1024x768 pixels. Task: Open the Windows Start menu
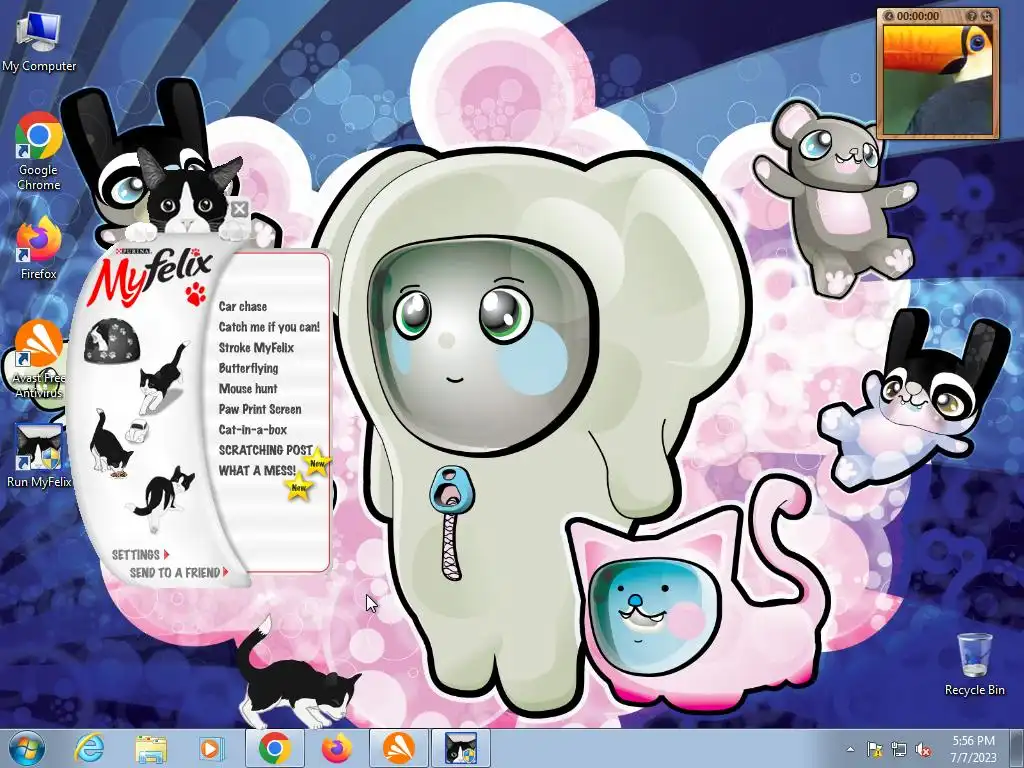tap(27, 748)
